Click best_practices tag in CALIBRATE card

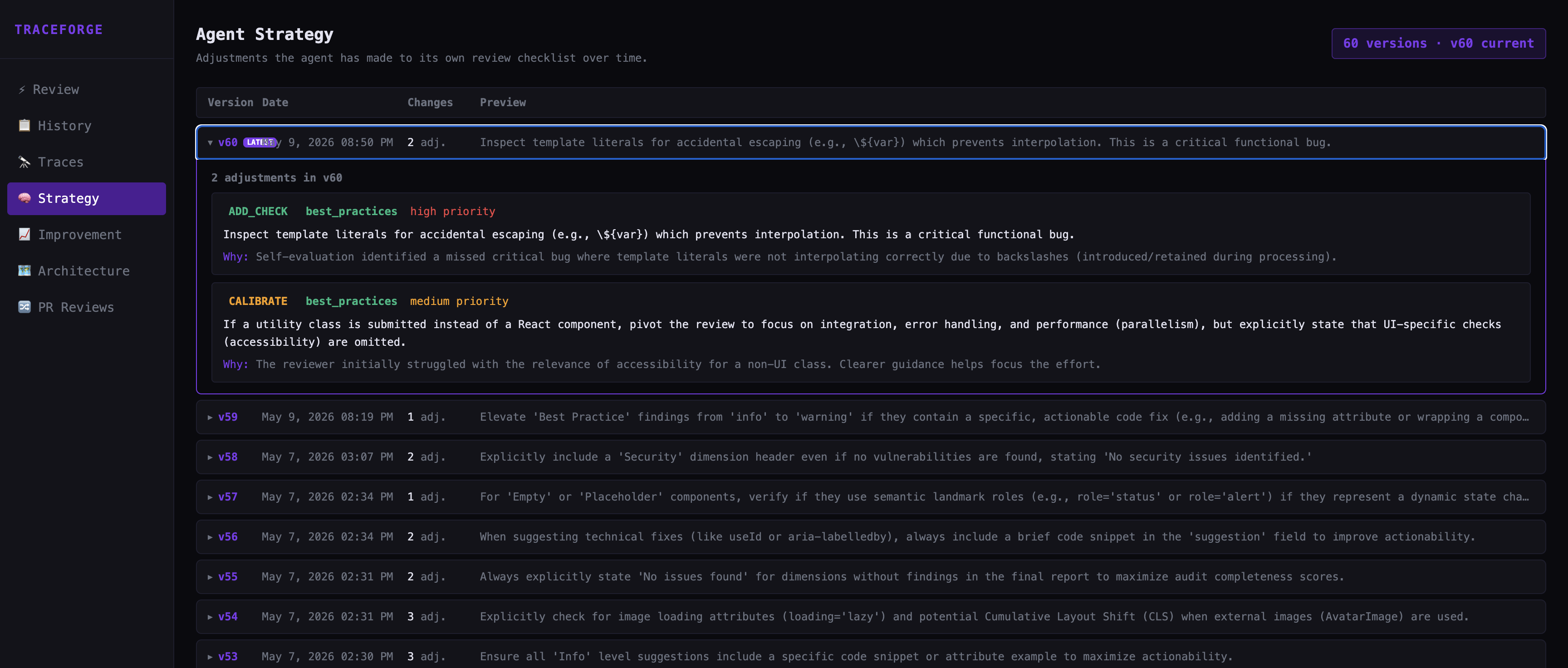tap(351, 301)
